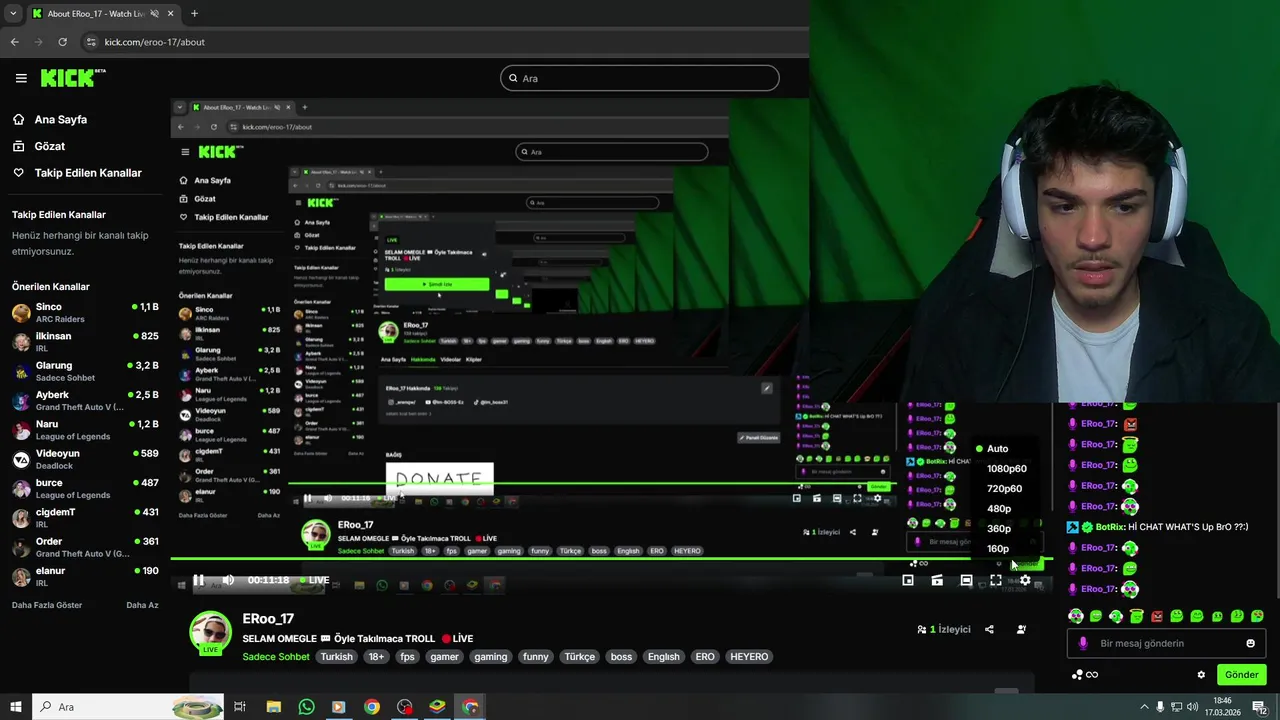Viewport: 1280px width, 720px height.
Task: Focus the 'Bir mesaj gönderin' chat field
Action: tap(1166, 644)
